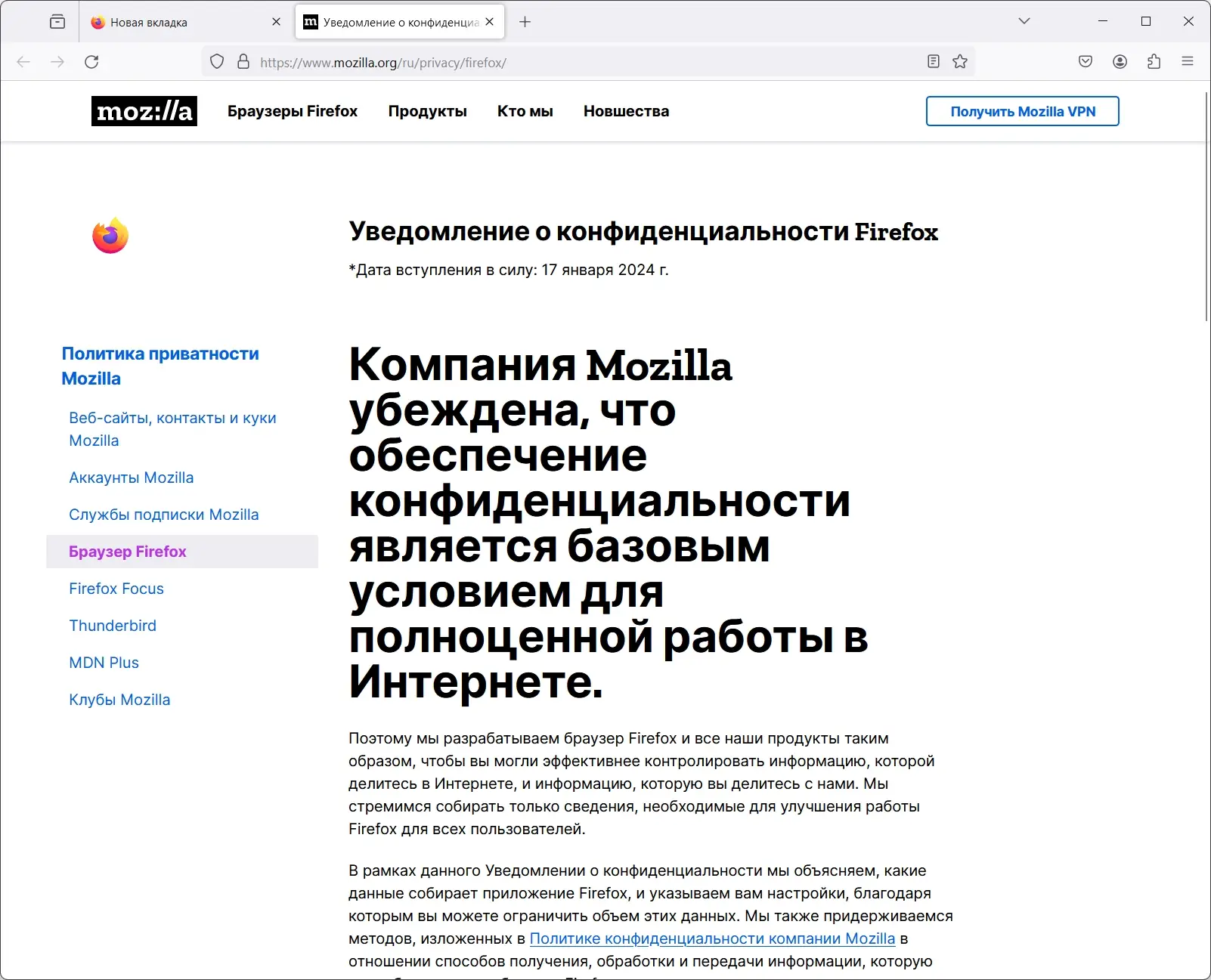Toggle reader view for this article
The width and height of the screenshot is (1211, 980).
tap(933, 61)
